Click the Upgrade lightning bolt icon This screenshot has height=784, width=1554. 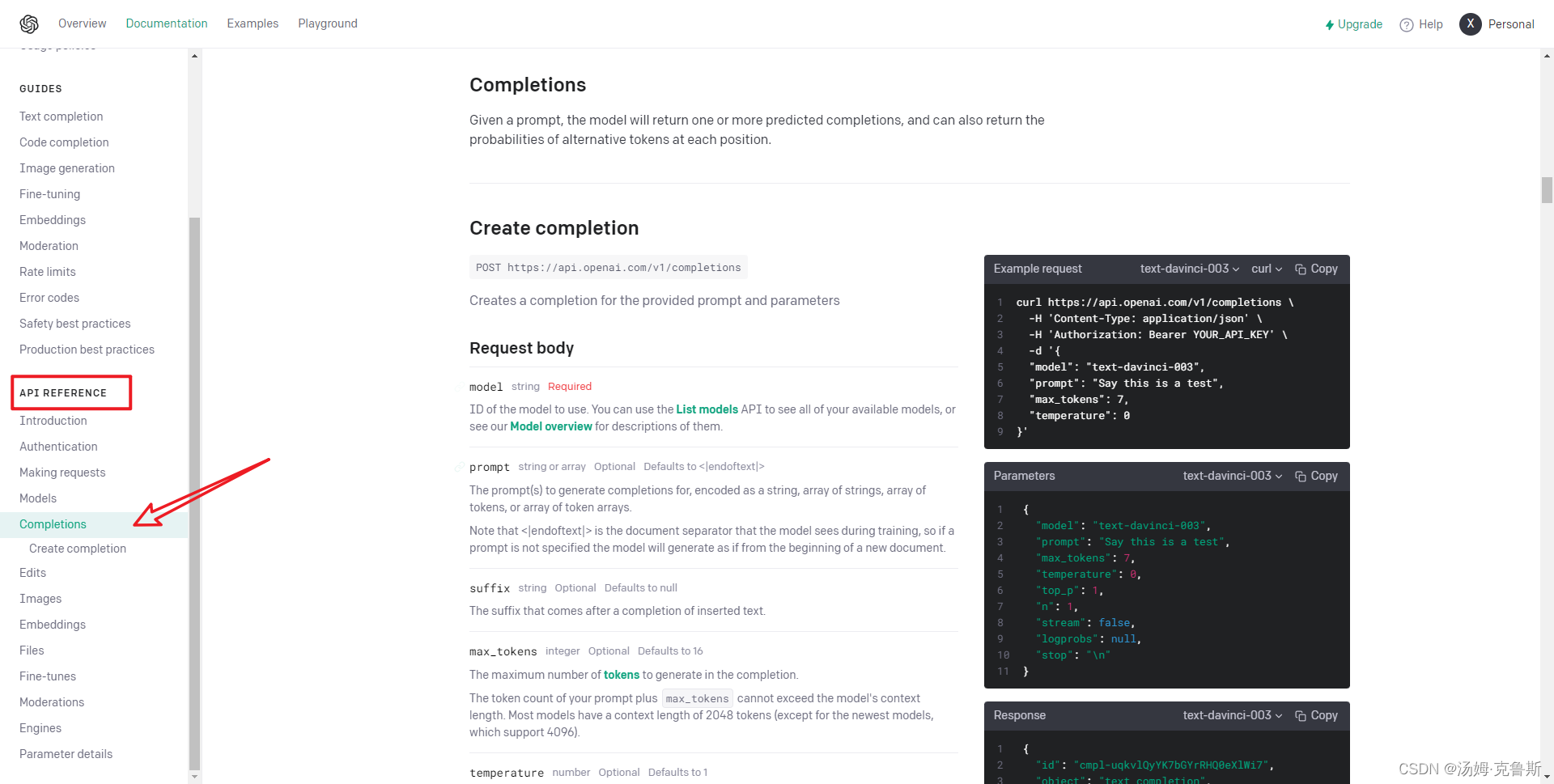click(1329, 25)
